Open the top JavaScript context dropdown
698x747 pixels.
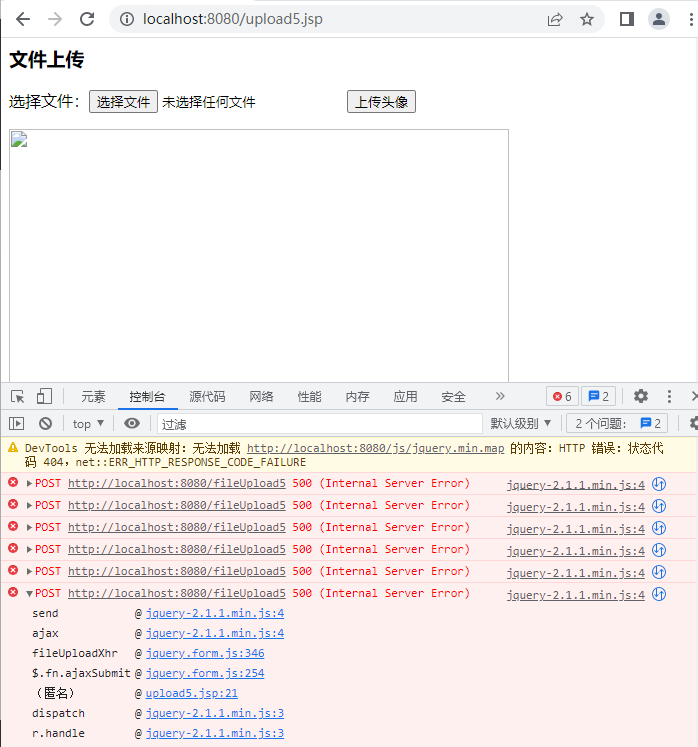(88, 424)
